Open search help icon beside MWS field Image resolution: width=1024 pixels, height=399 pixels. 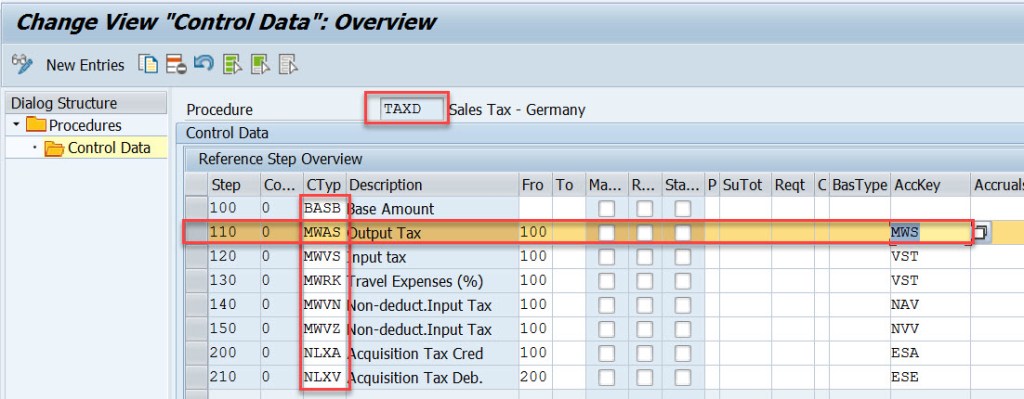click(980, 232)
